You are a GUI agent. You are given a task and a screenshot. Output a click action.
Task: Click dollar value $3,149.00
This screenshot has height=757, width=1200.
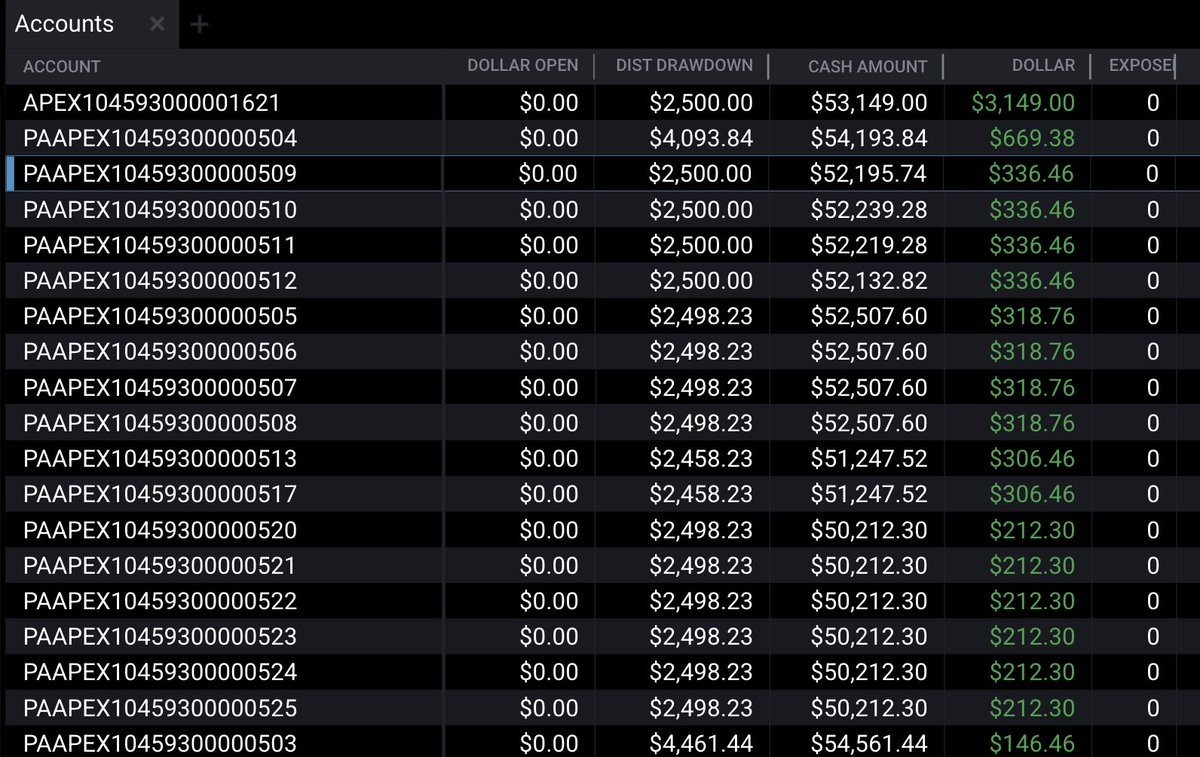(x=1023, y=103)
